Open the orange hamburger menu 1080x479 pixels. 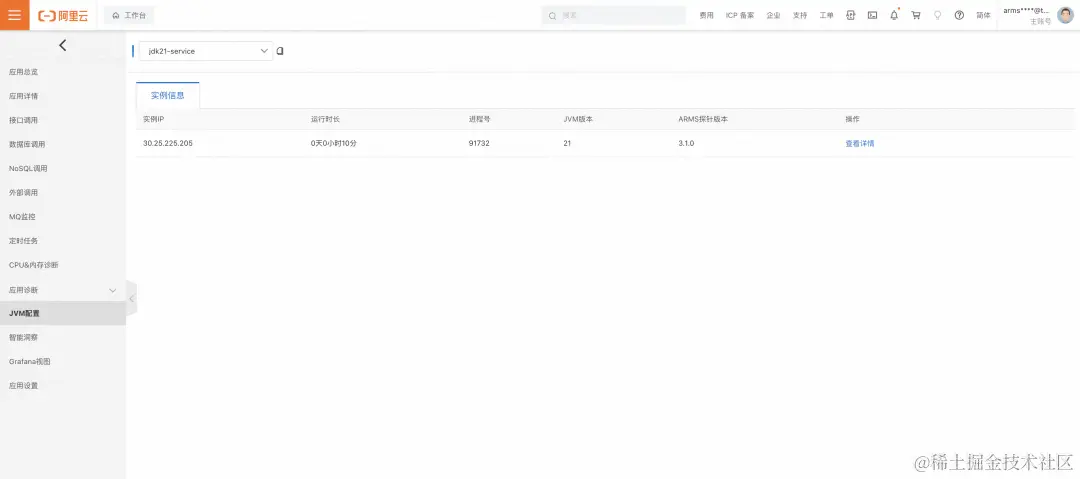14,15
